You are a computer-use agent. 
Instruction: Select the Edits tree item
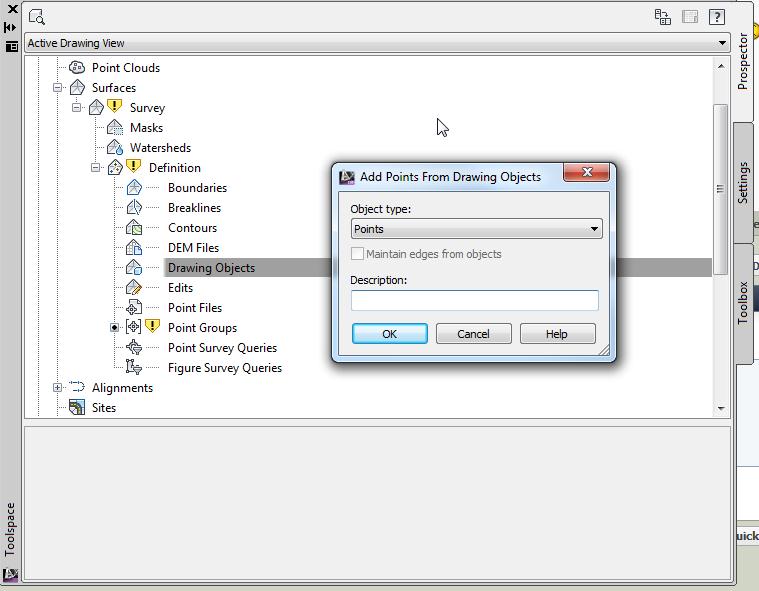pyautogui.click(x=181, y=288)
